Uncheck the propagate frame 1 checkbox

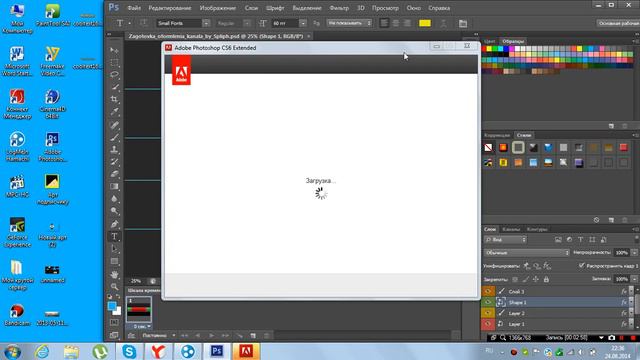(x=582, y=266)
